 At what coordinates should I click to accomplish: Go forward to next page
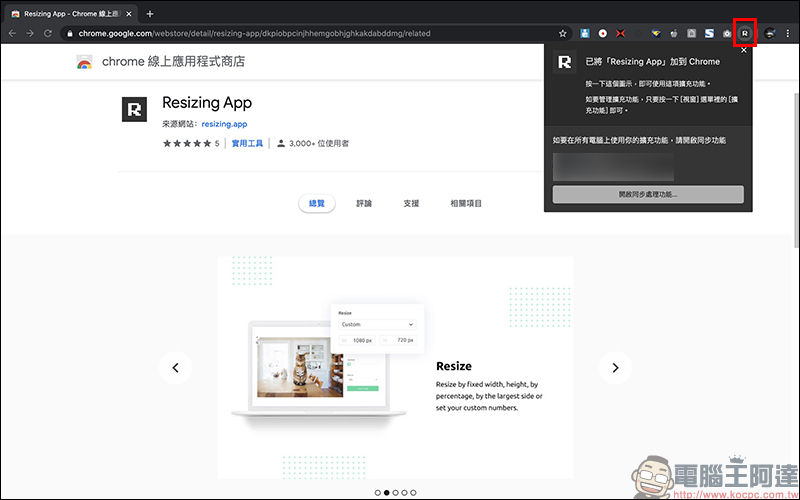30,33
